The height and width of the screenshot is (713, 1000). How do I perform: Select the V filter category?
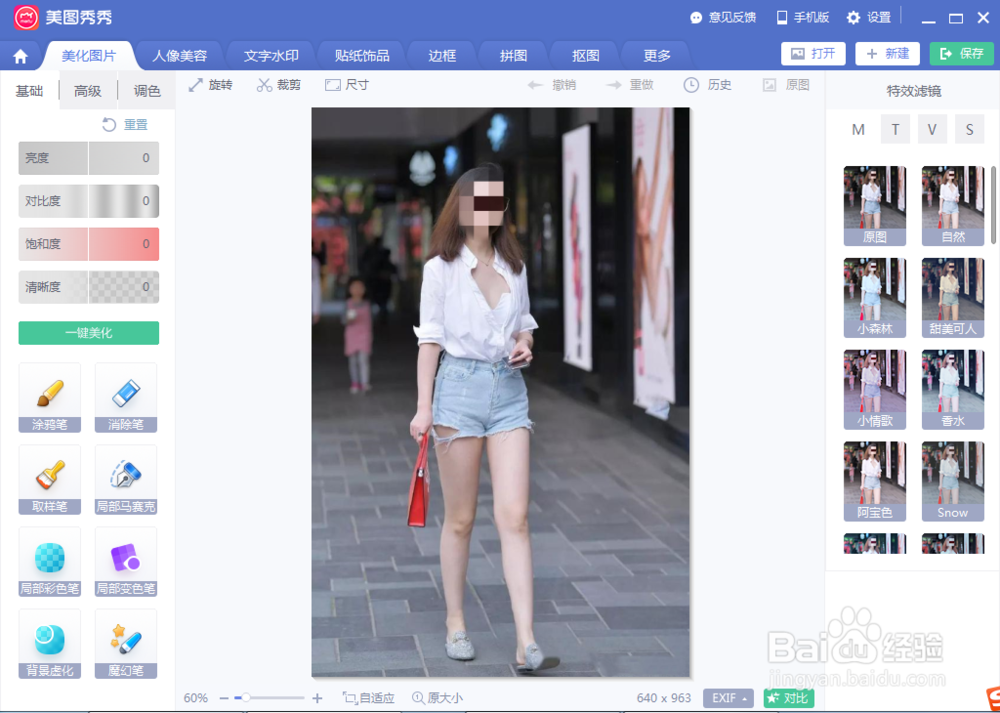(x=932, y=129)
